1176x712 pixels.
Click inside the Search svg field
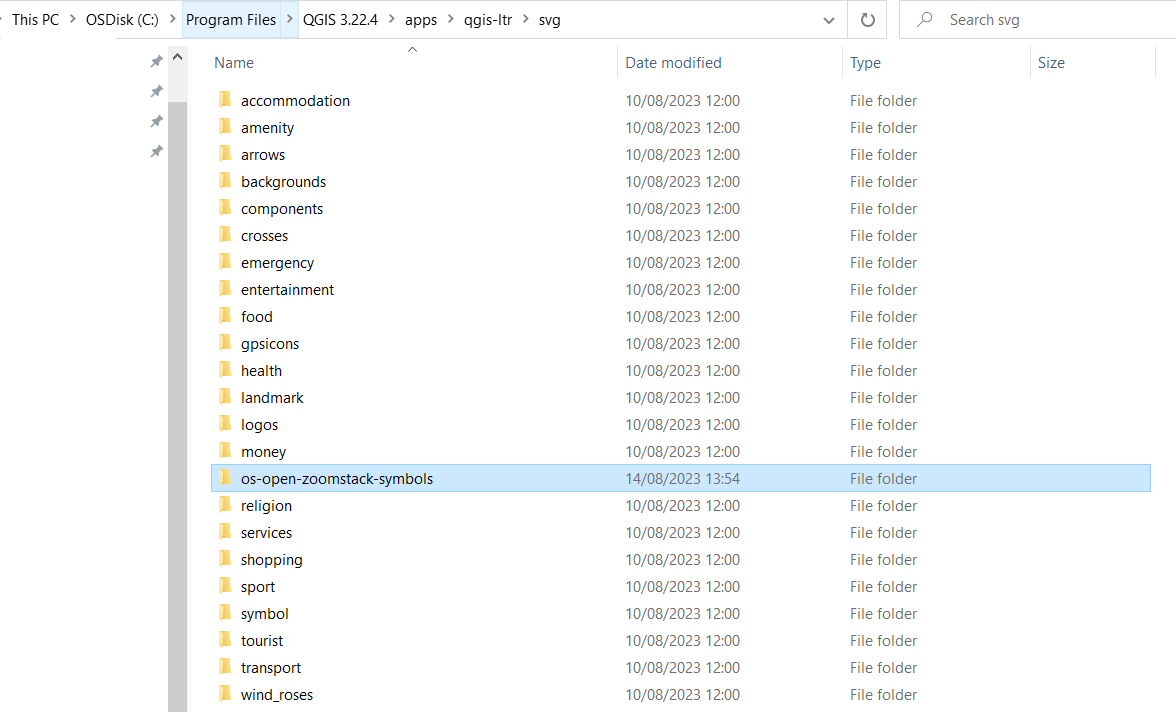pyautogui.click(x=1010, y=19)
